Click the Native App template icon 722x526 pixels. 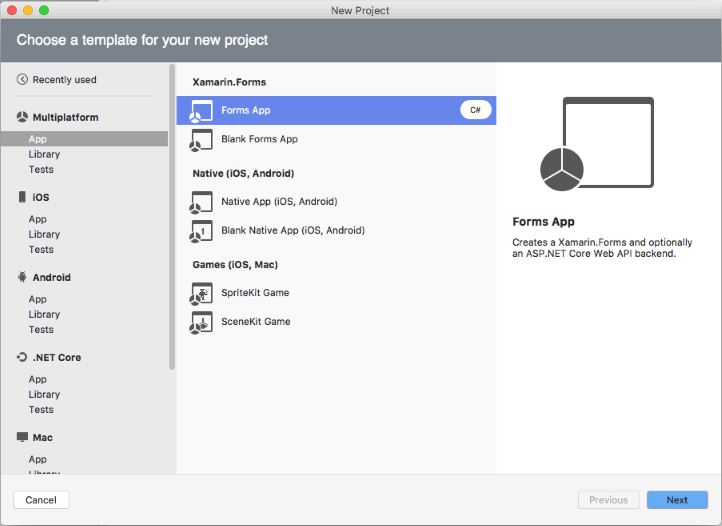pyautogui.click(x=201, y=202)
